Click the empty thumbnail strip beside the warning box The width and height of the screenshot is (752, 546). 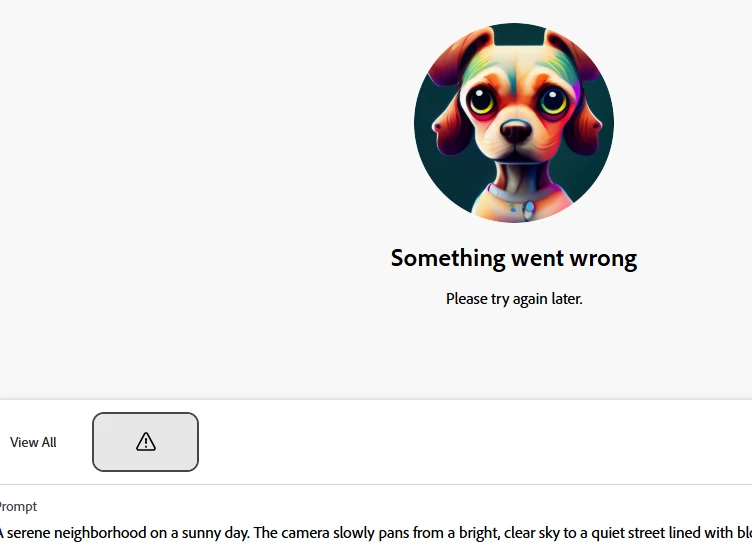pos(475,442)
